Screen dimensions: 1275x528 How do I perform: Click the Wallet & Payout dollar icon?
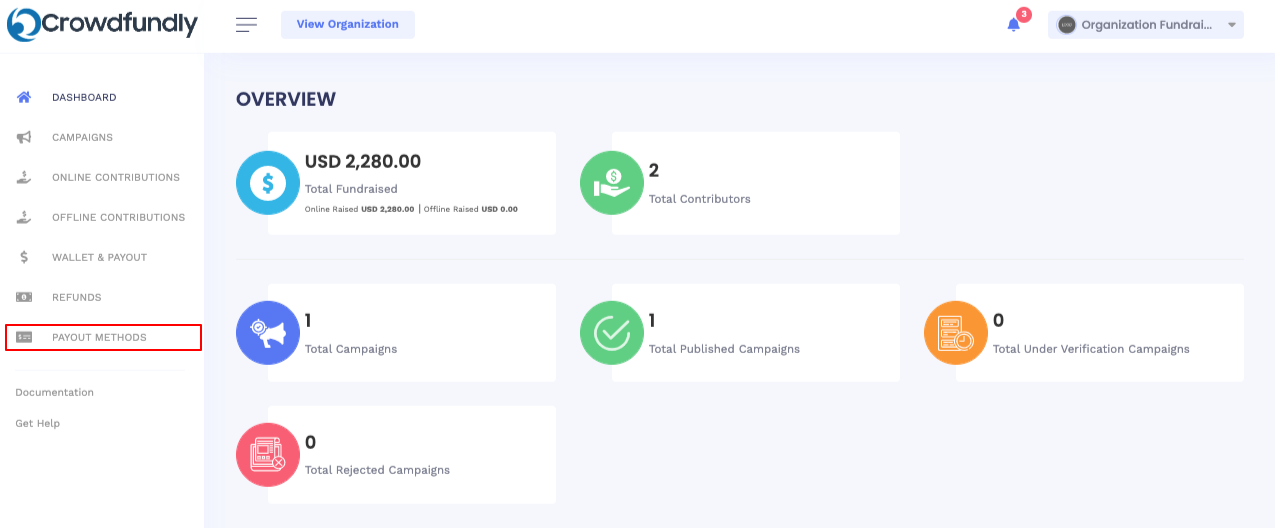[24, 257]
